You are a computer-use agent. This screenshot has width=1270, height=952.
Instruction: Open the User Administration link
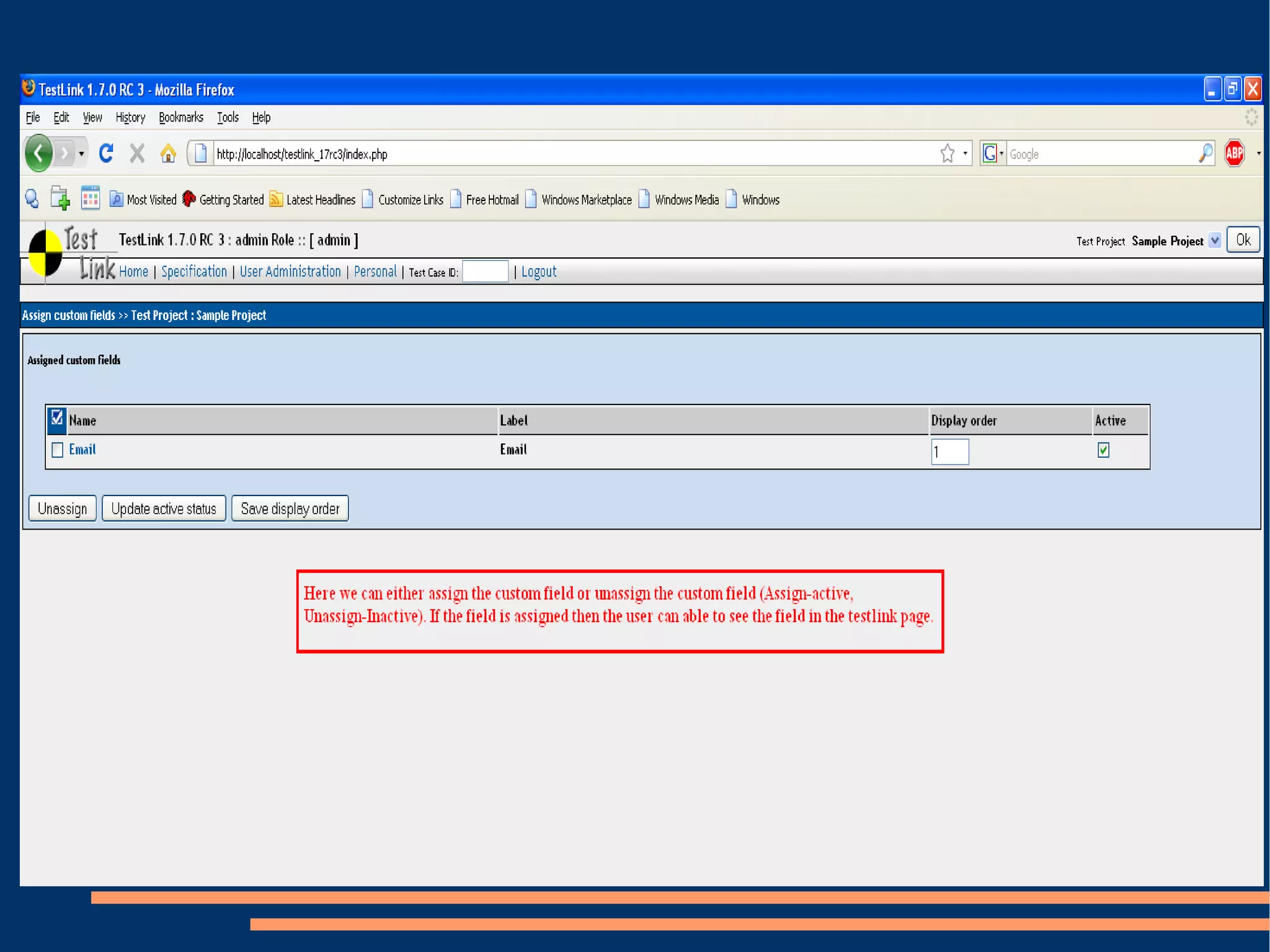(290, 272)
